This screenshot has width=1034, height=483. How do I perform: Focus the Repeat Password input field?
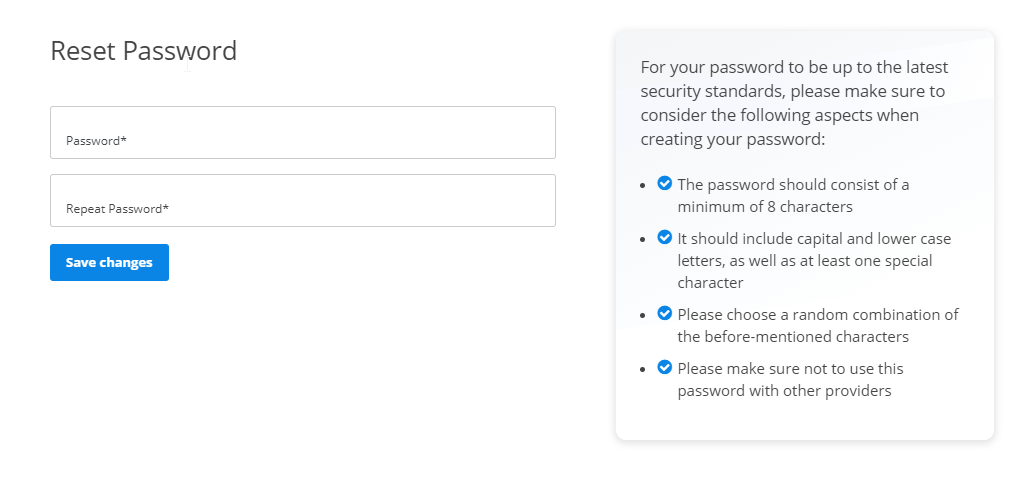tap(303, 201)
